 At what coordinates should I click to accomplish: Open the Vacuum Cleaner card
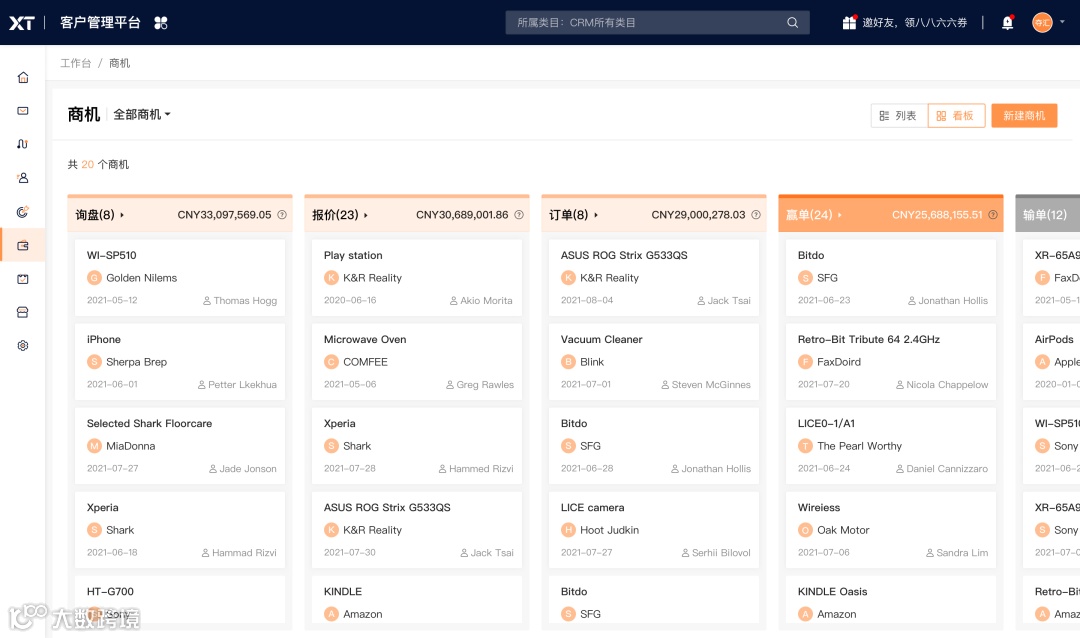point(654,362)
